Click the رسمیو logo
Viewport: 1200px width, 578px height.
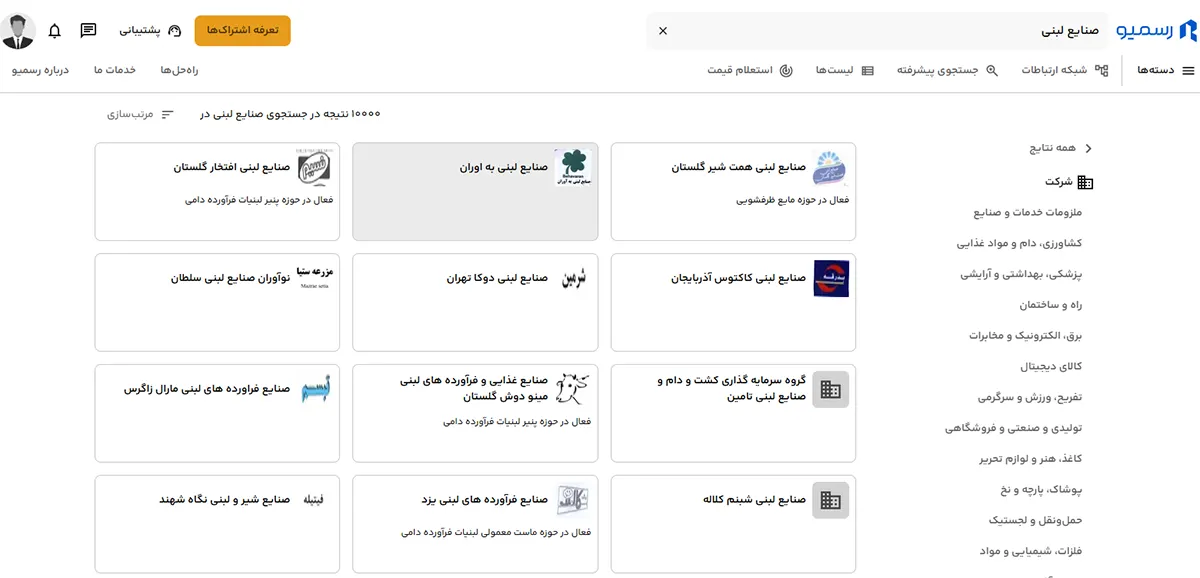point(1156,31)
